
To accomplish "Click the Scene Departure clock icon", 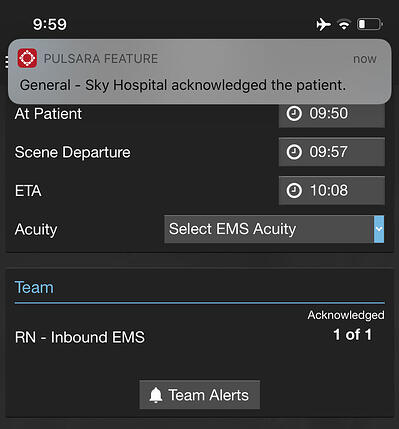I will [294, 152].
